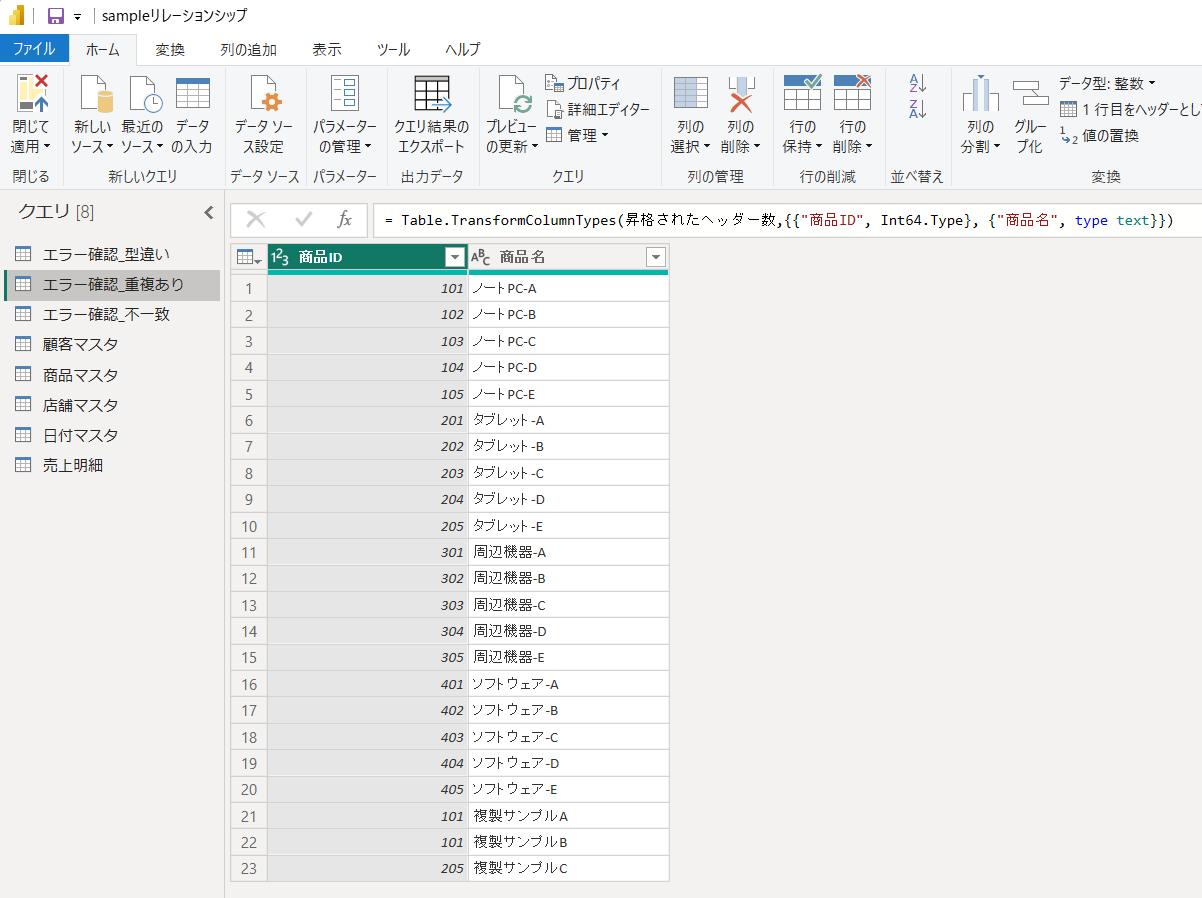Open the Data Type: 整数 dropdown
This screenshot has height=898, width=1202.
(1107, 83)
